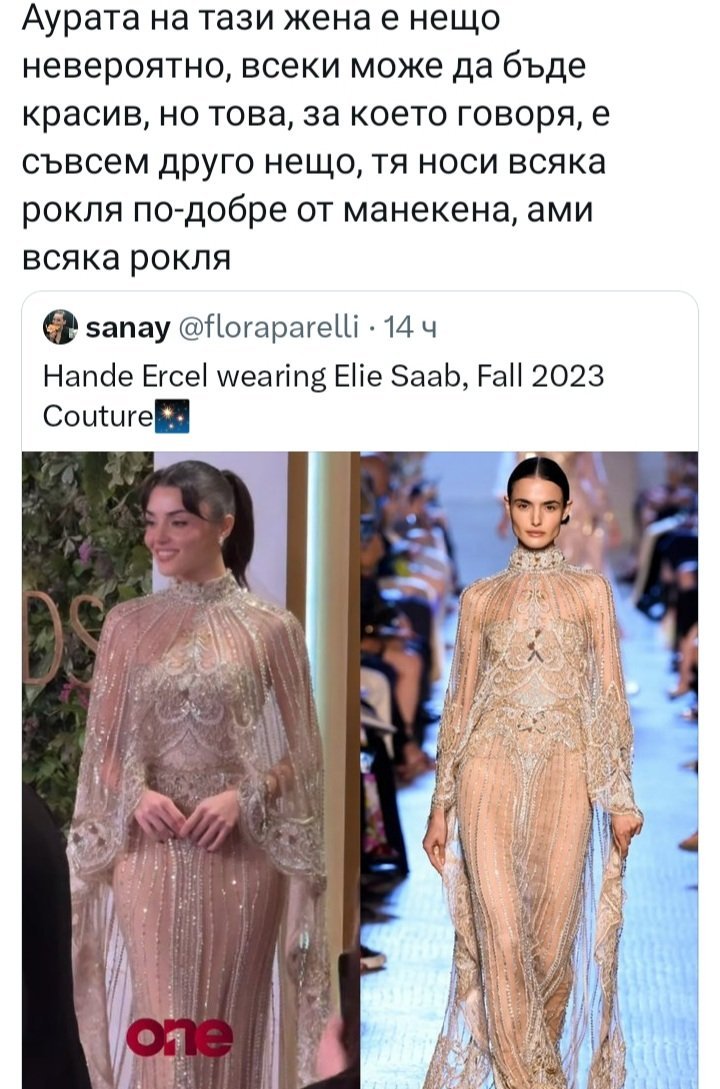The width and height of the screenshot is (720, 1089).
Task: Click the red 'one' logo watermark
Action: tap(179, 1038)
